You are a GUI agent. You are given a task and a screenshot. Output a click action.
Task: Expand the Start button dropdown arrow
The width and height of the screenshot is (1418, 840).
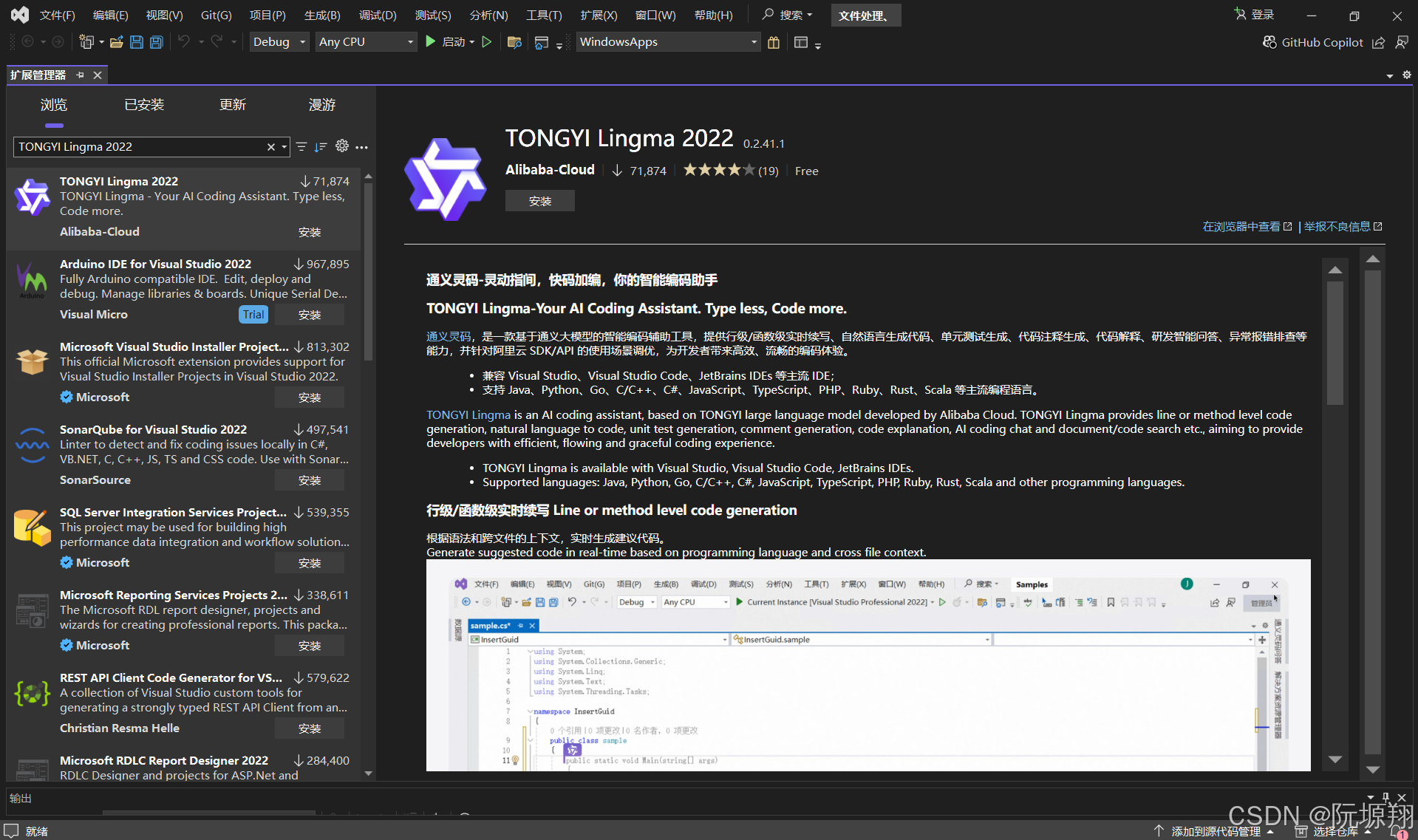click(x=472, y=42)
